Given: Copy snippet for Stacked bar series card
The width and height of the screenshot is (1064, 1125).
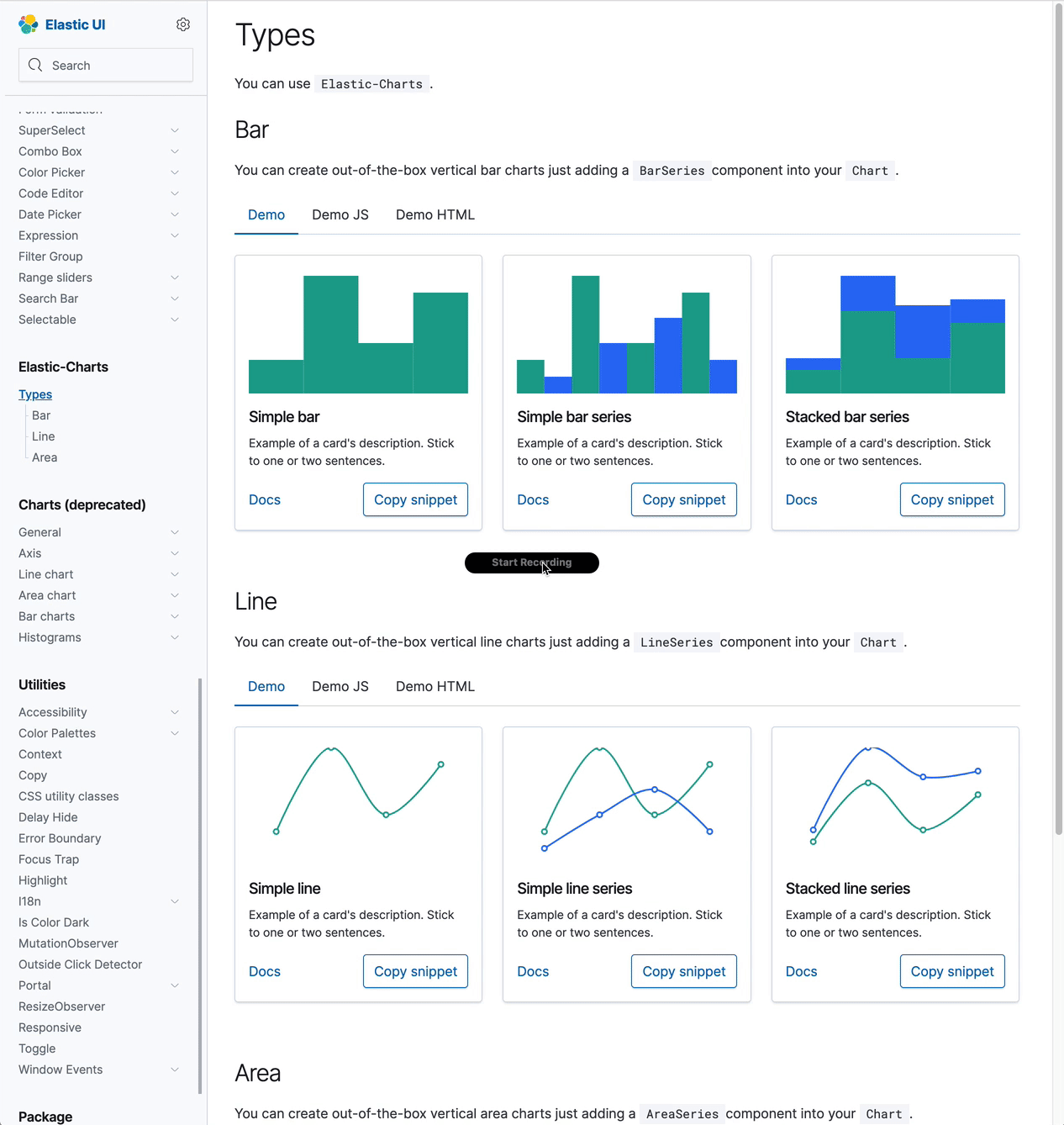Looking at the screenshot, I should click(952, 499).
